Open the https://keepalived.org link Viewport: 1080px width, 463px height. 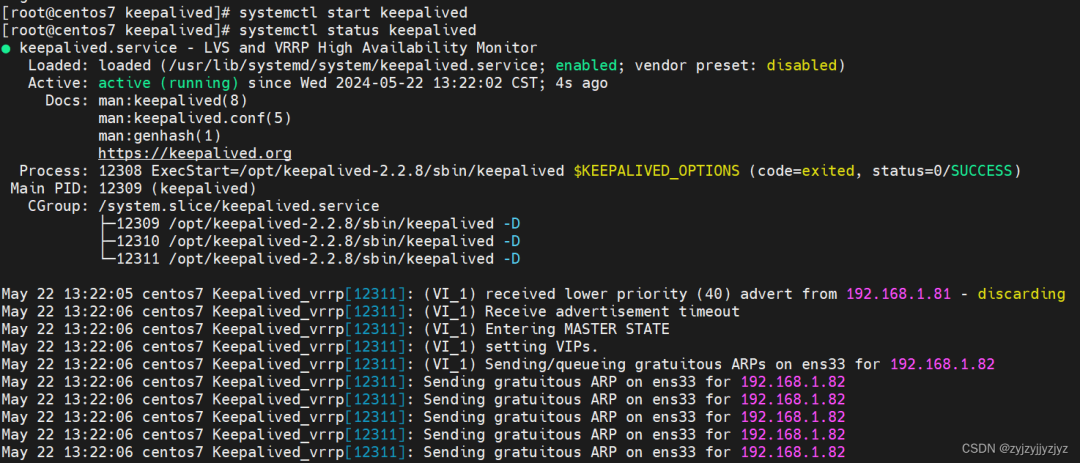pyautogui.click(x=195, y=153)
